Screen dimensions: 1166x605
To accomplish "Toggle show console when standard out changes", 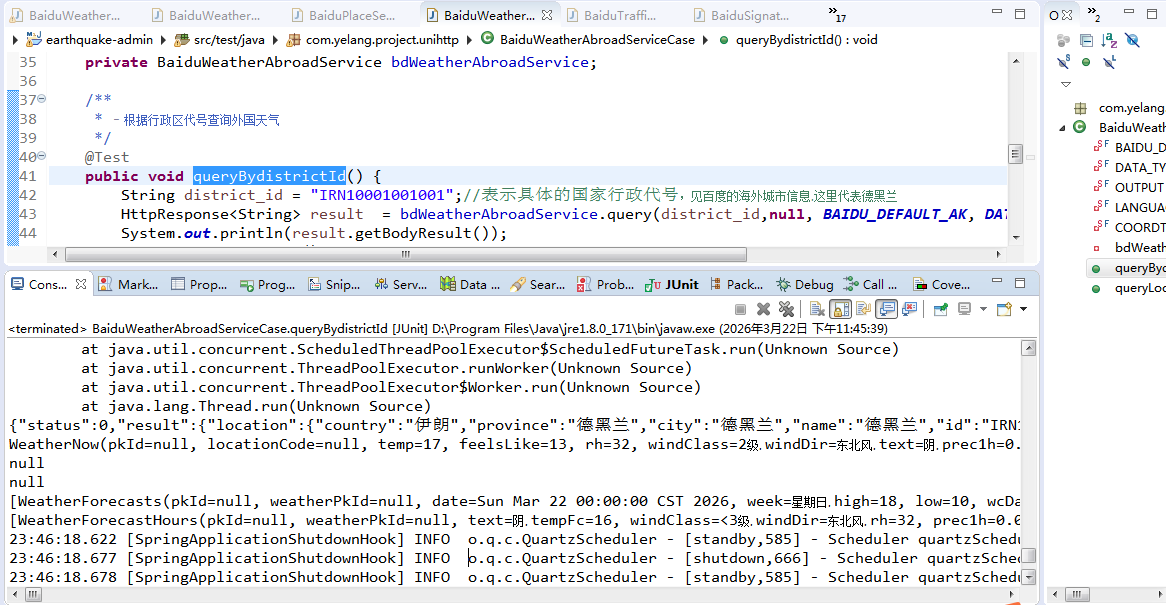I will 886,308.
